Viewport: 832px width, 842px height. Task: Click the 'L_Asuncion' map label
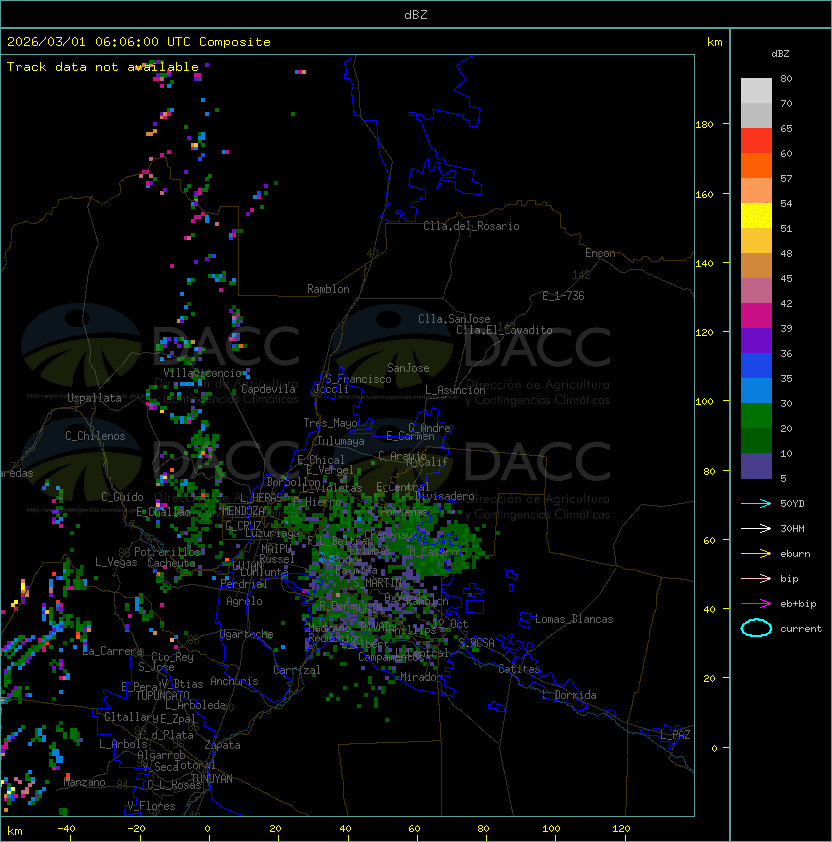point(455,390)
